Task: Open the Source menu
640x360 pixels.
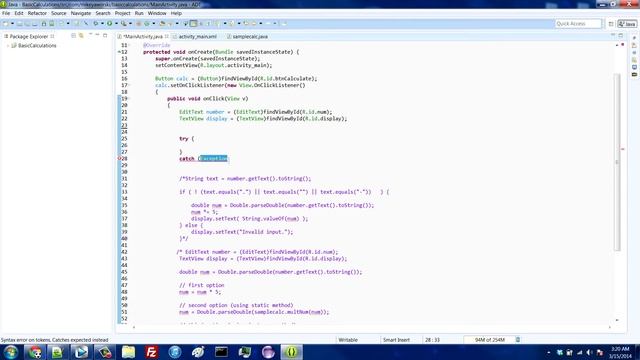Action: [59, 13]
